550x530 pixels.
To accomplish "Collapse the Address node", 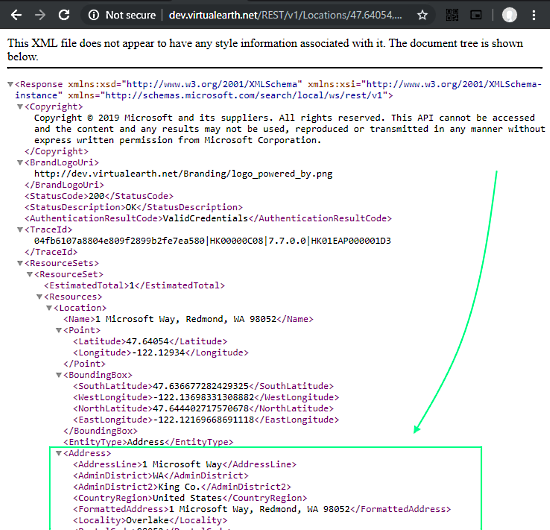I will (x=59, y=453).
